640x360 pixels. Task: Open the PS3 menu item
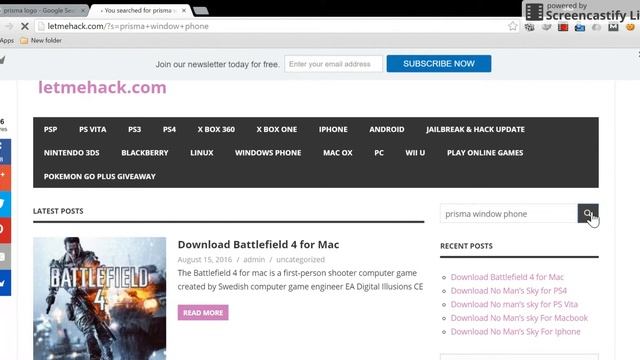(x=134, y=129)
